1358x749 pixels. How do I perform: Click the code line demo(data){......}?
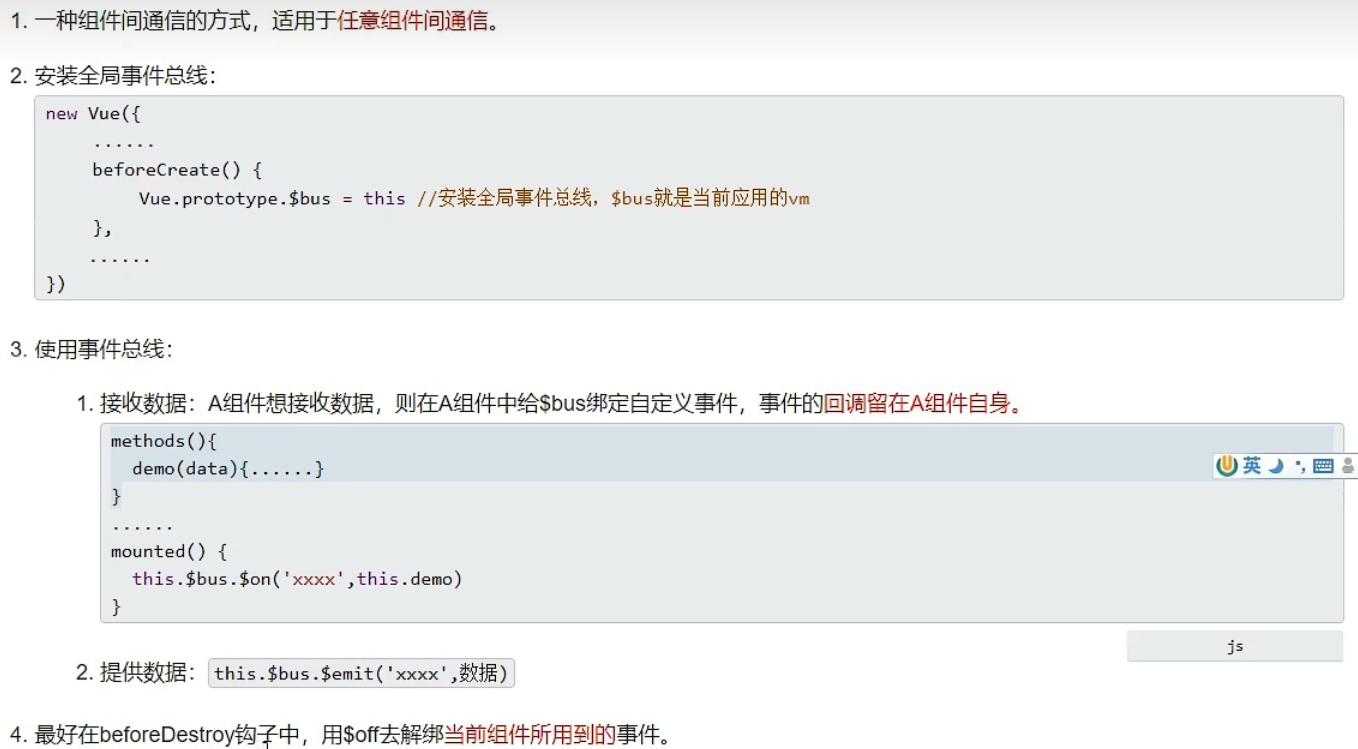click(x=228, y=469)
